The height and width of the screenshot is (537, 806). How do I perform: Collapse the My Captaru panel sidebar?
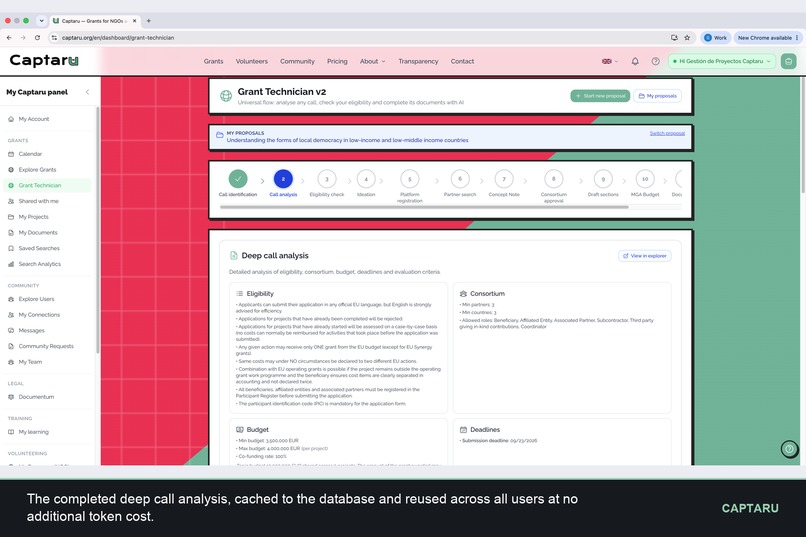click(x=87, y=92)
